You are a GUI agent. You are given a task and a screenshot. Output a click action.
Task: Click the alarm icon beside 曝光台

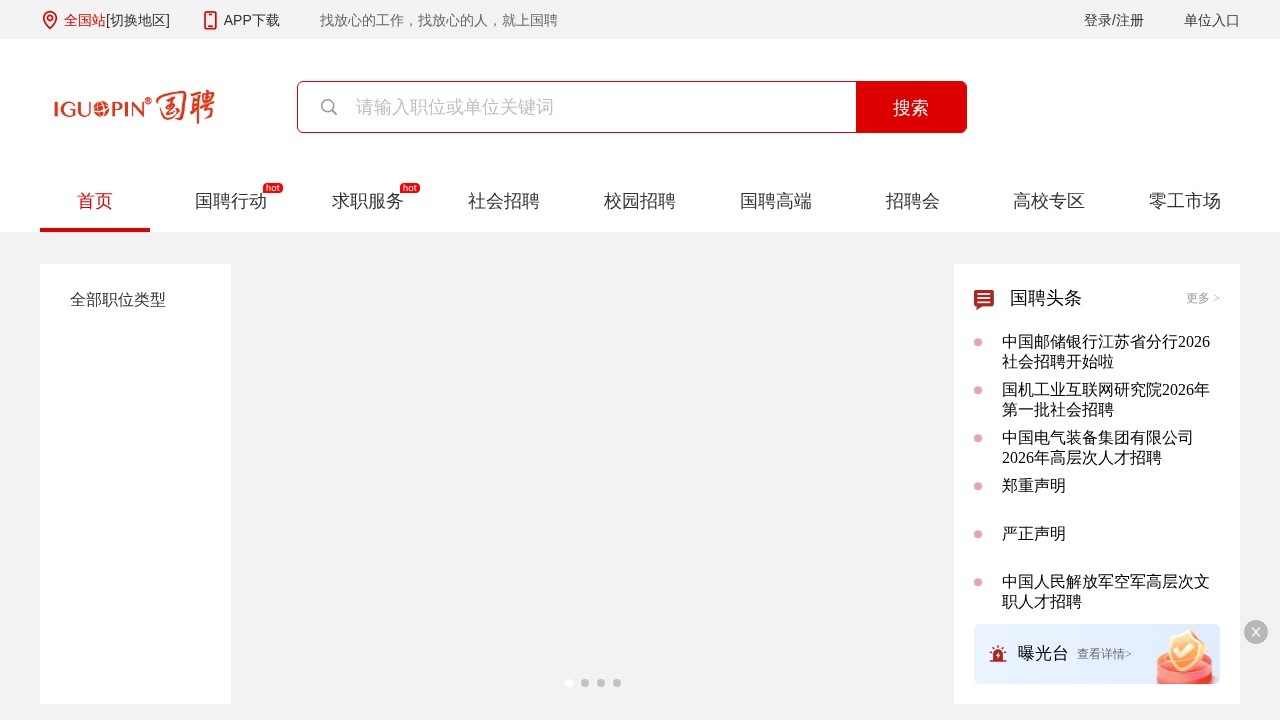(x=997, y=653)
